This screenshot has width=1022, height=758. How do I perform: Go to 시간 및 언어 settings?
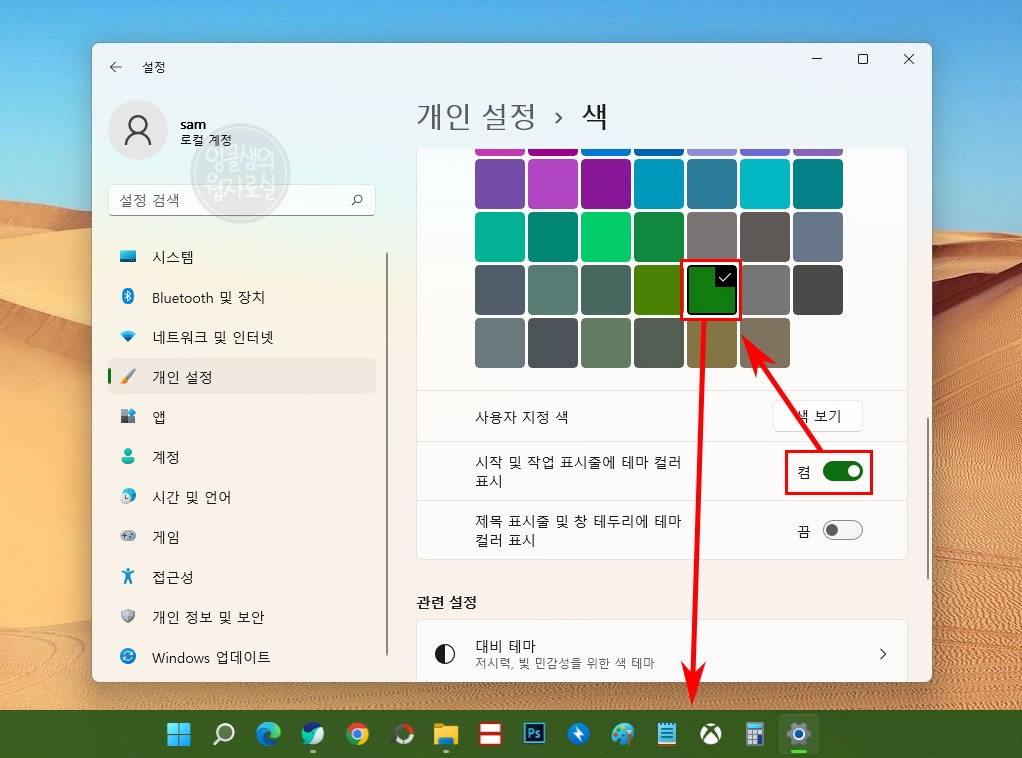click(242, 497)
